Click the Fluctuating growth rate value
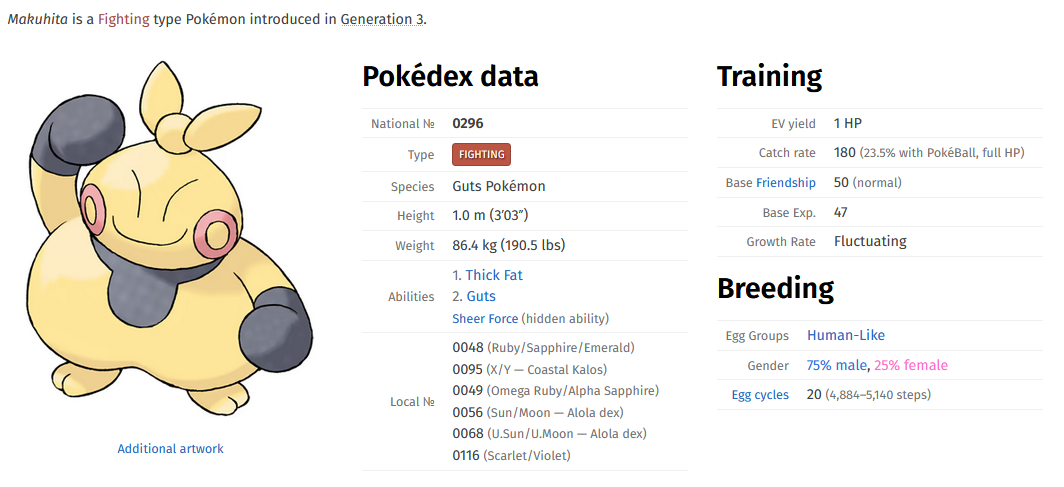The width and height of the screenshot is (1064, 487). (x=870, y=241)
